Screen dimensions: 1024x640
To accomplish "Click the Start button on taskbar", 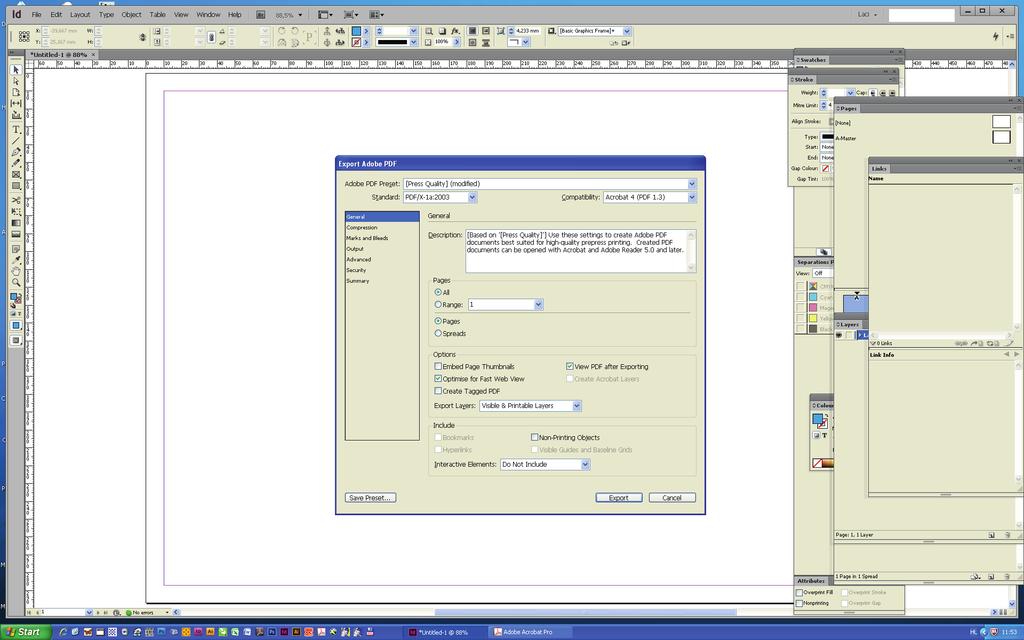I will pos(24,632).
